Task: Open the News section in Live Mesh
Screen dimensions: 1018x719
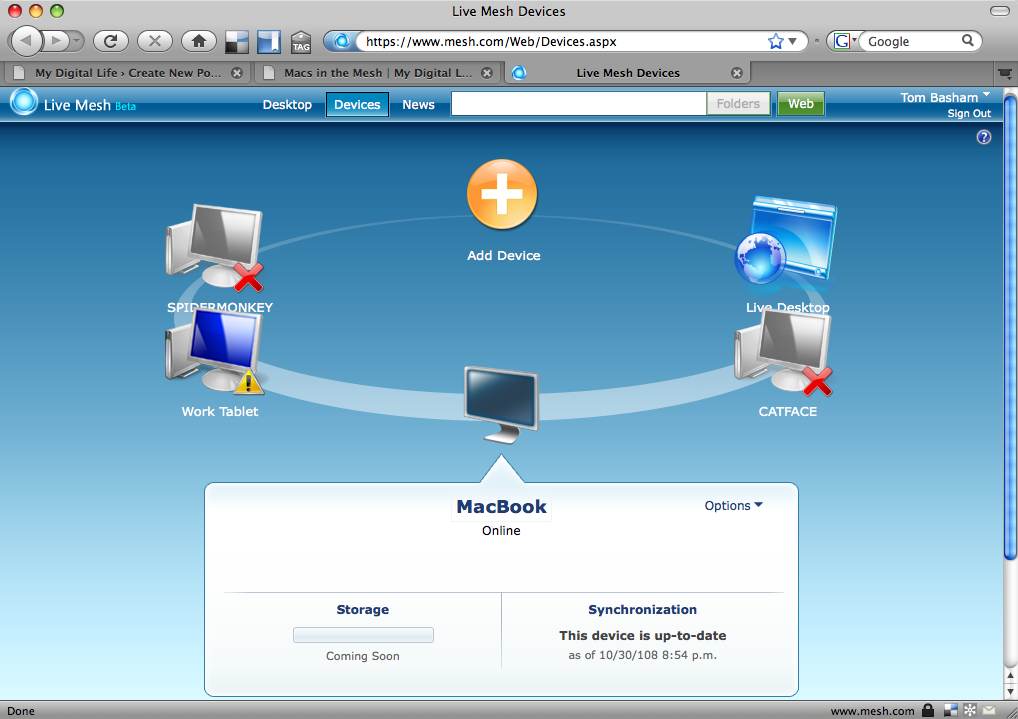Action: coord(418,105)
